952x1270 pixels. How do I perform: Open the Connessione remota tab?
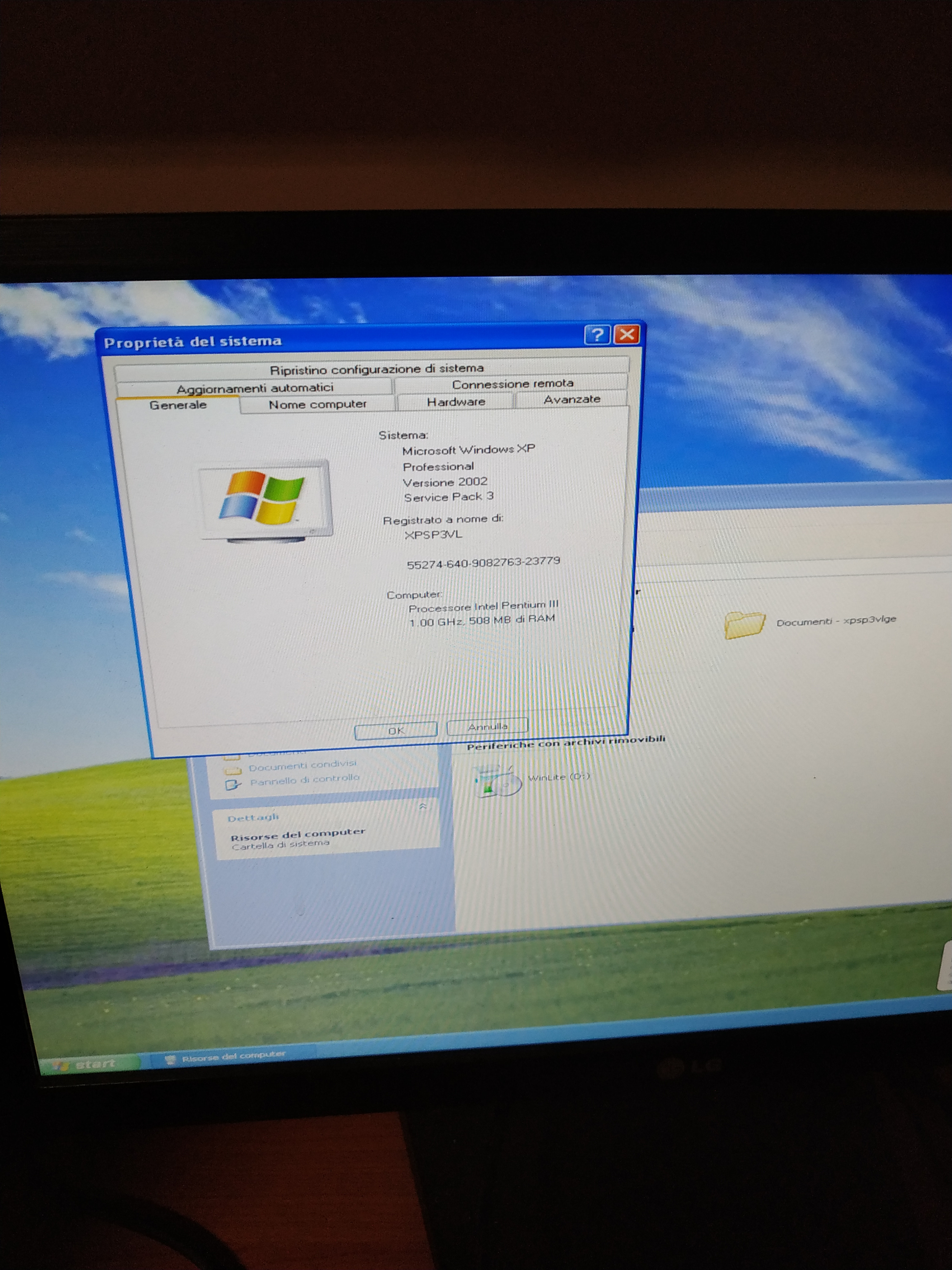tap(511, 384)
